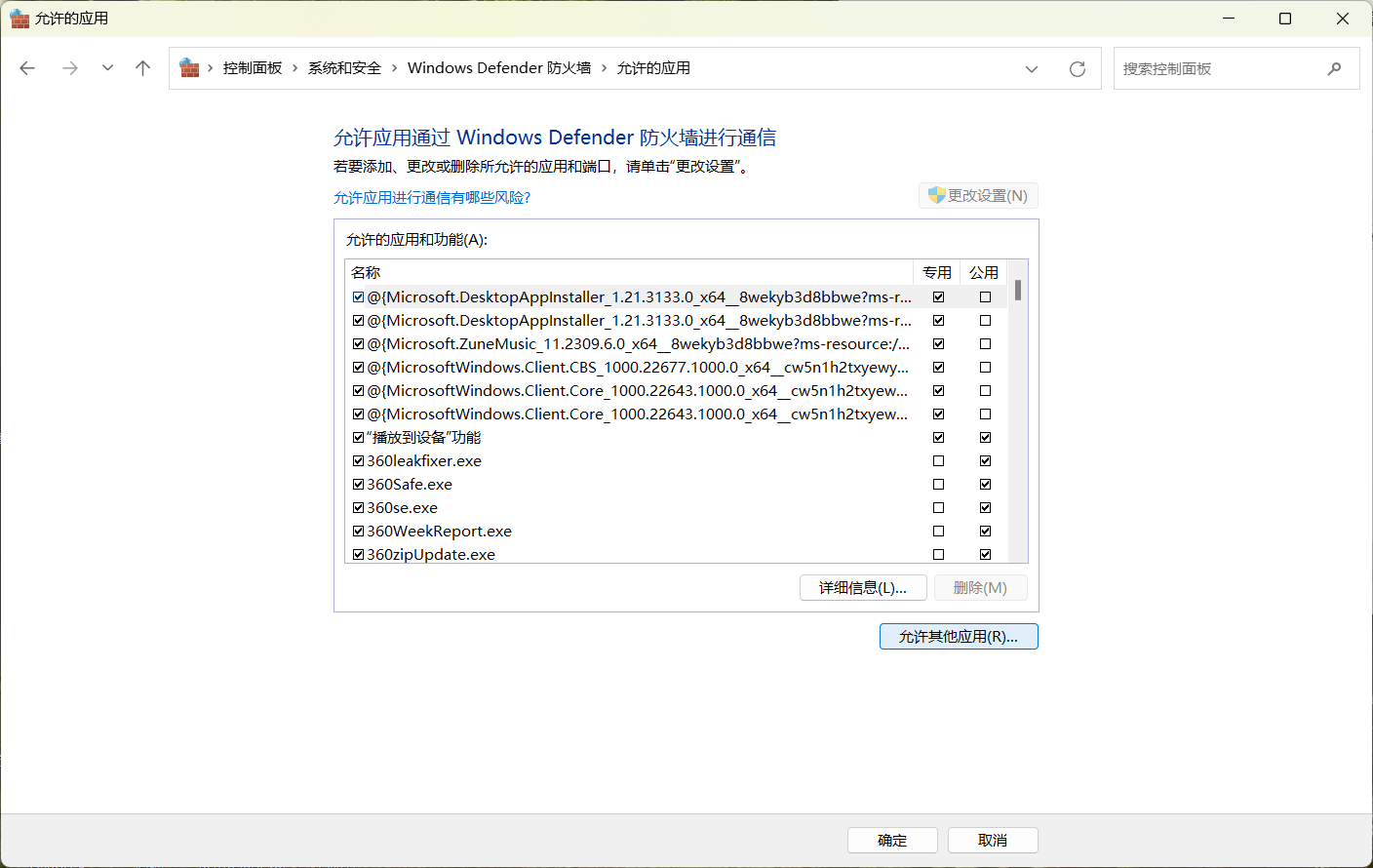The image size is (1373, 868).
Task: Click the up arrow to parent folder
Action: coord(142,67)
